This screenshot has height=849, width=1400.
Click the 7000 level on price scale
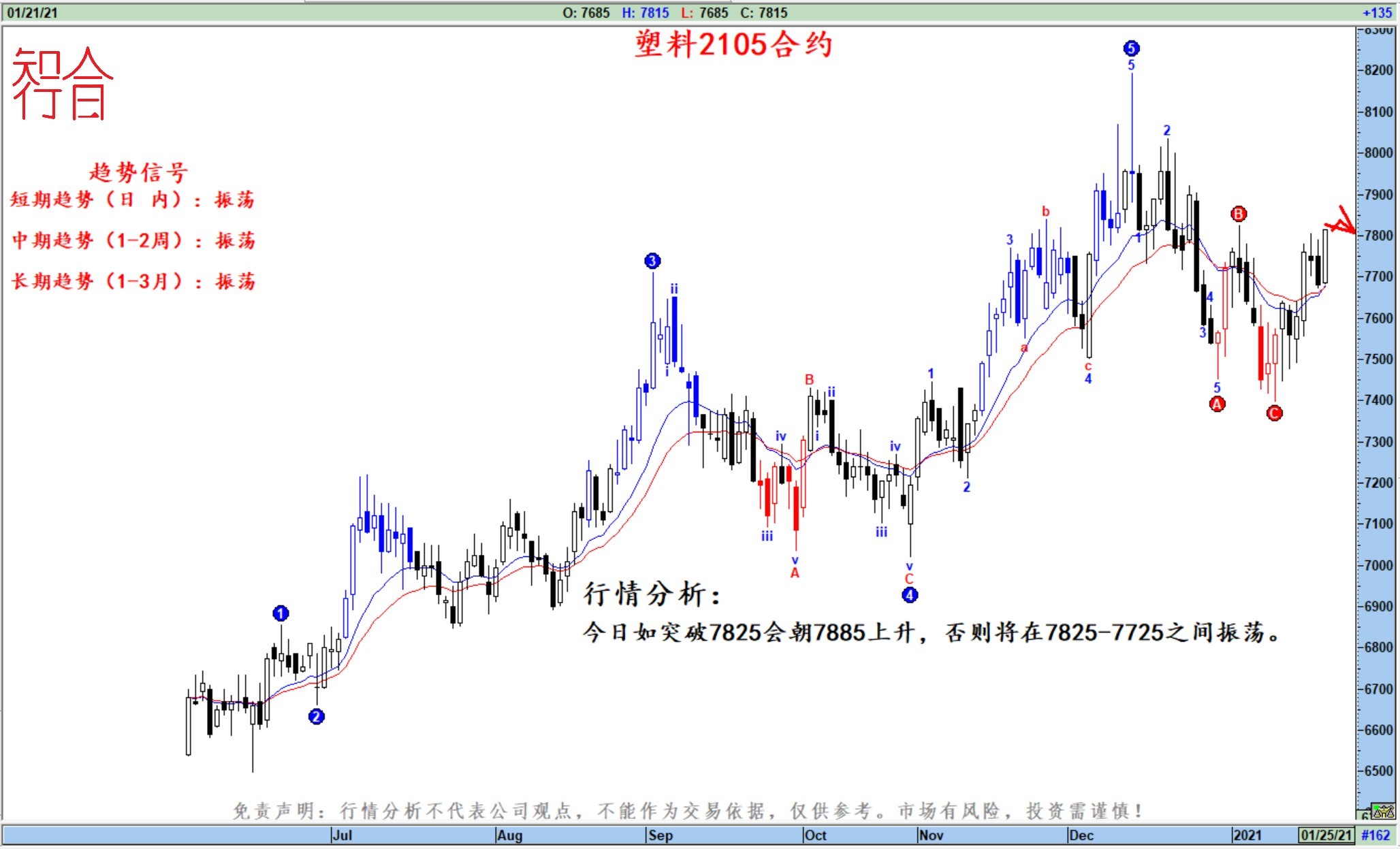tap(1379, 565)
